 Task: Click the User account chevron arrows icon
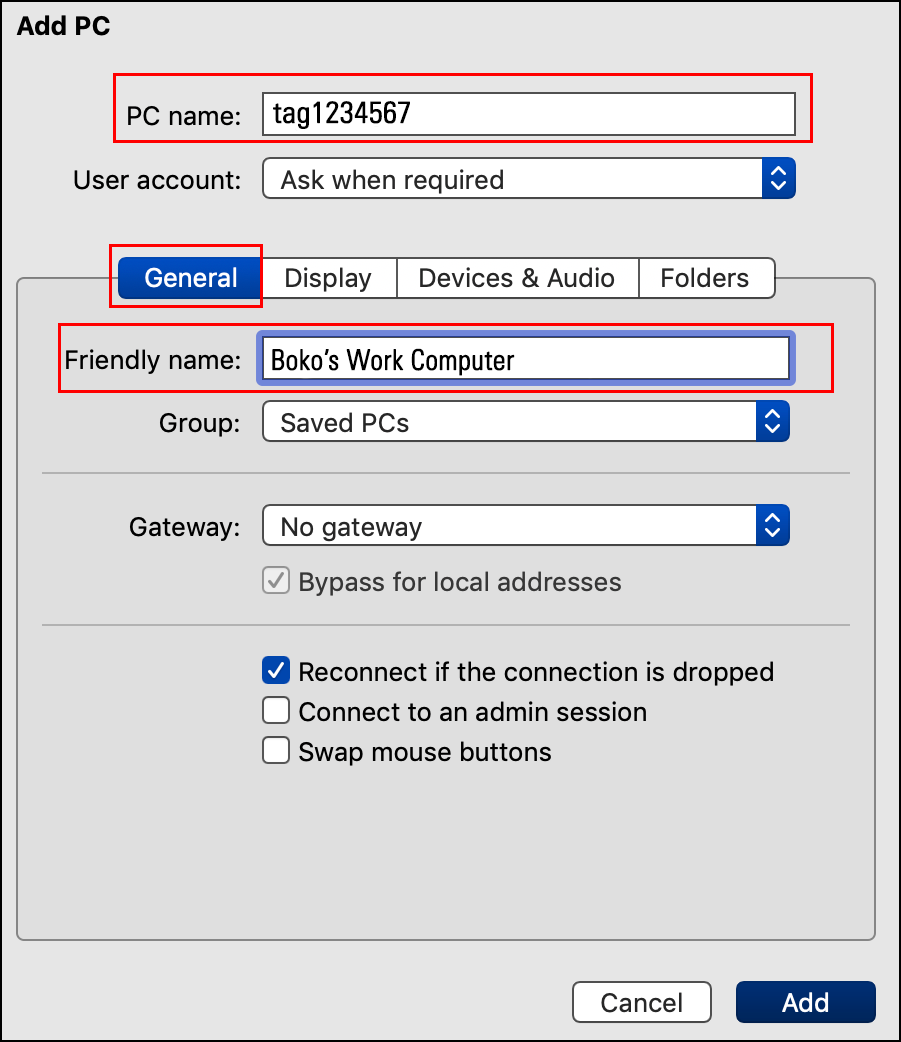[778, 180]
